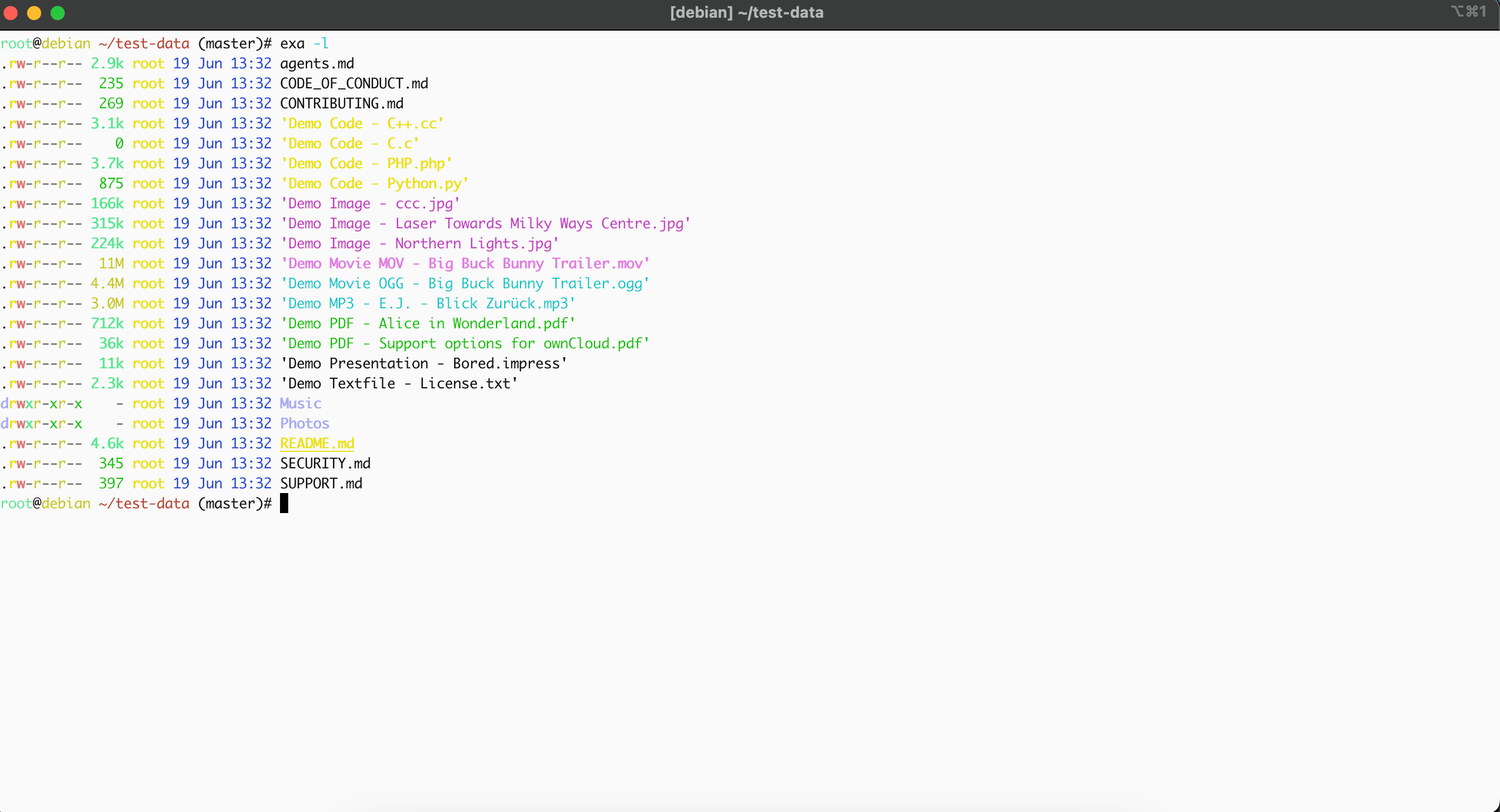Click the 13:32 timestamp on the SECURITY.md row
Image resolution: width=1500 pixels, height=812 pixels.
point(251,463)
